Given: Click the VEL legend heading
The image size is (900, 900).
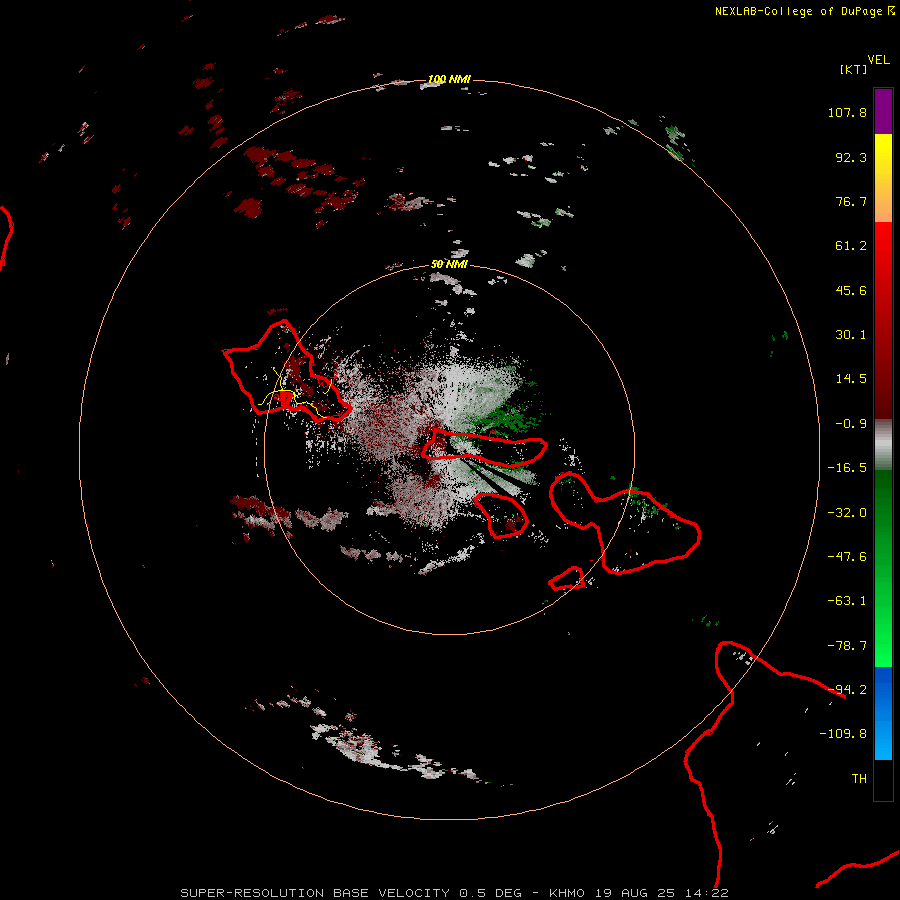Looking at the screenshot, I should pyautogui.click(x=878, y=60).
